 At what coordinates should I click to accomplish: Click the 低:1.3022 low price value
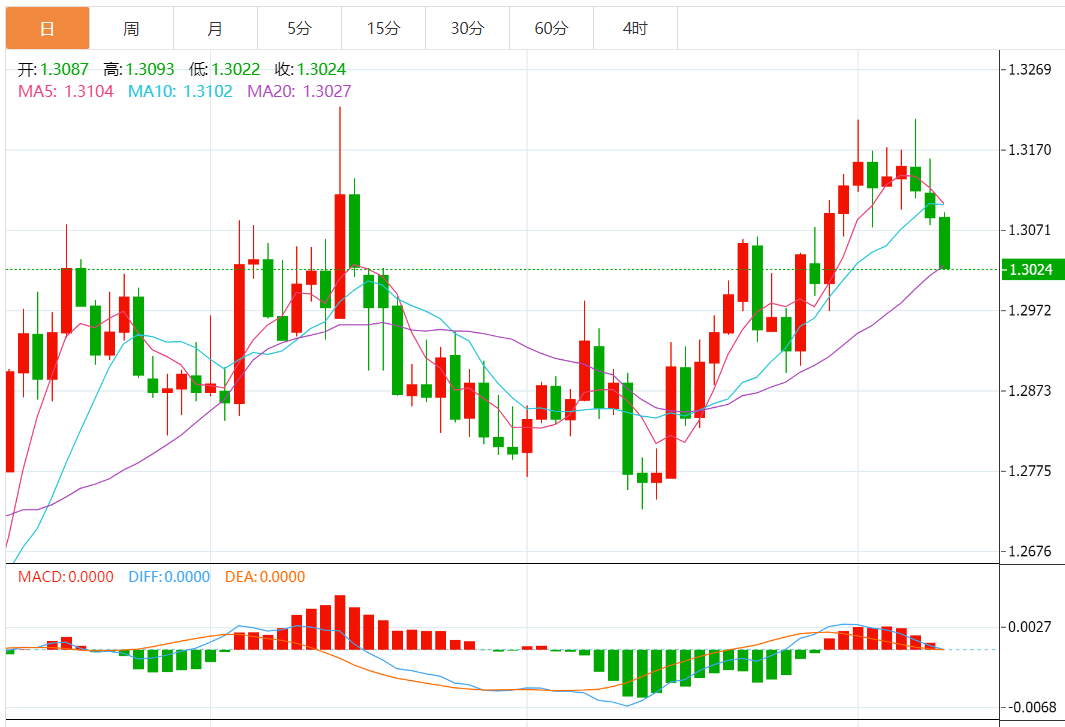[x=225, y=69]
